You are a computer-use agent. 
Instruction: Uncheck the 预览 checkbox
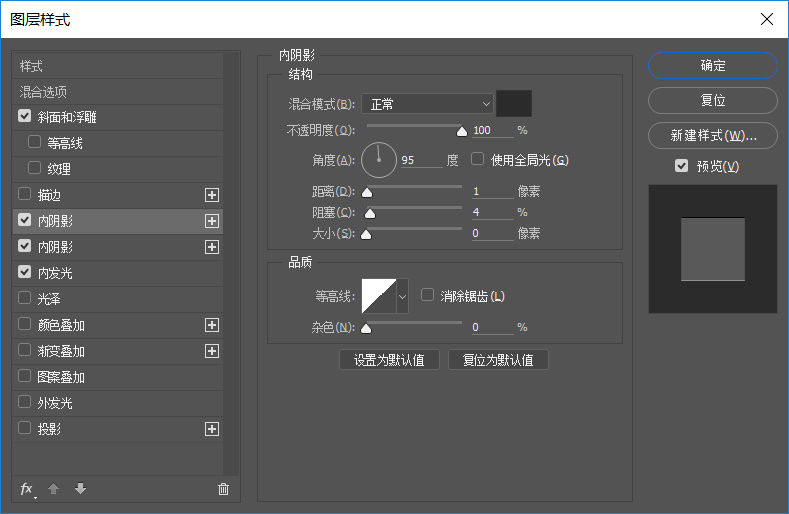681,166
